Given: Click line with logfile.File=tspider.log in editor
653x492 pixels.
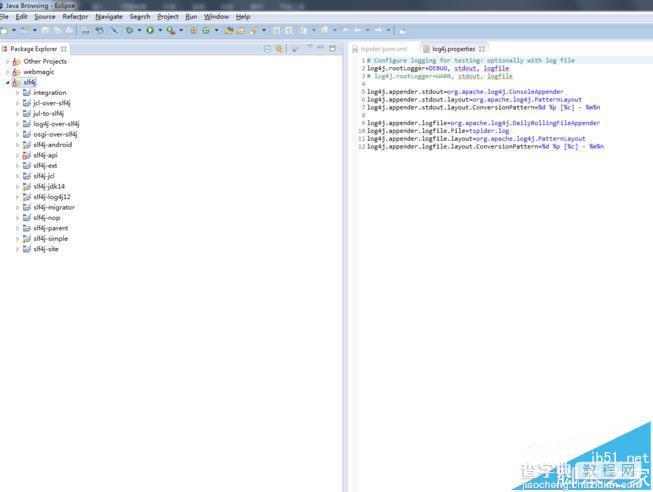Looking at the screenshot, I should pyautogui.click(x=438, y=131).
